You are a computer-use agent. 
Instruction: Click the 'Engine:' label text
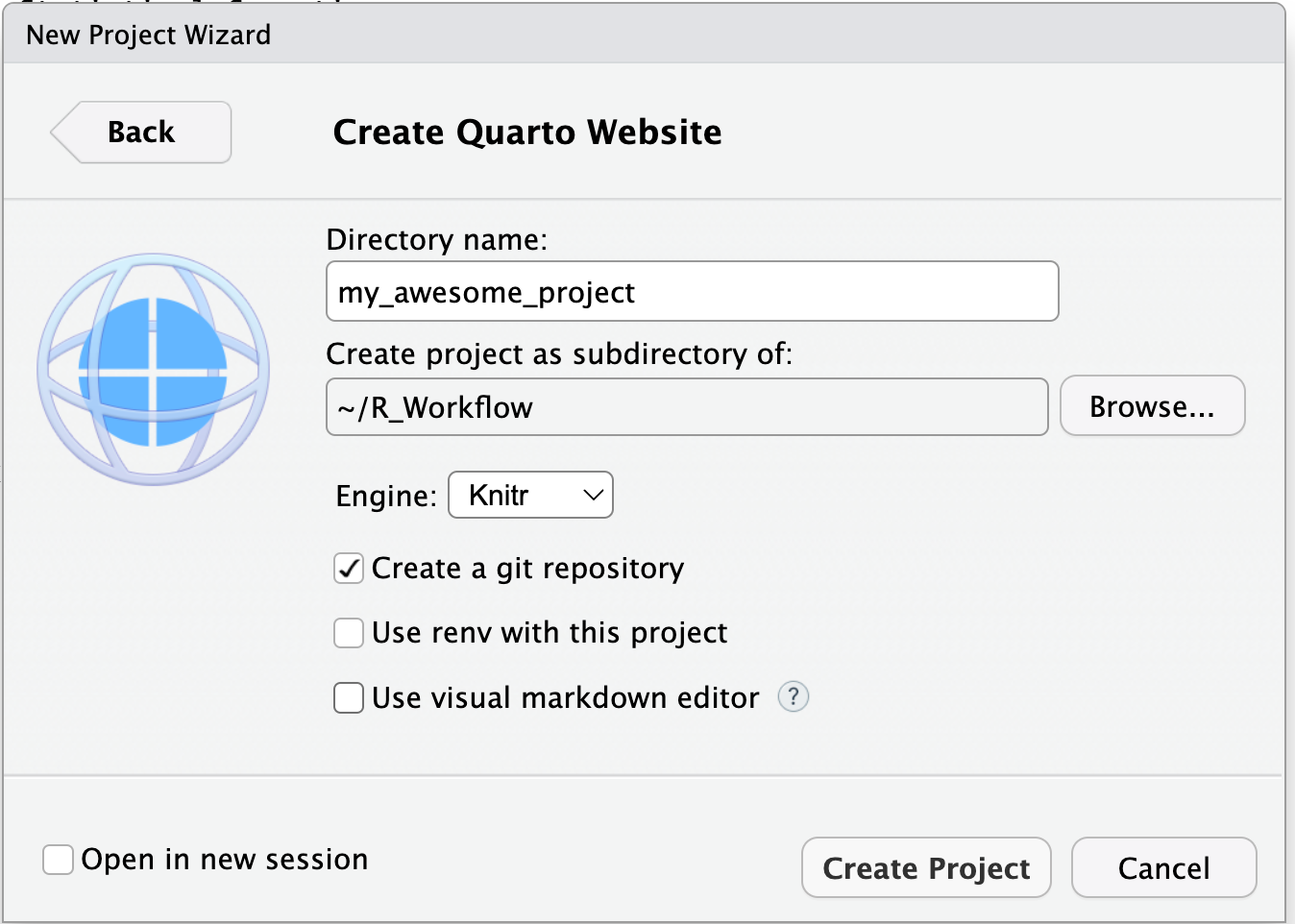386,497
